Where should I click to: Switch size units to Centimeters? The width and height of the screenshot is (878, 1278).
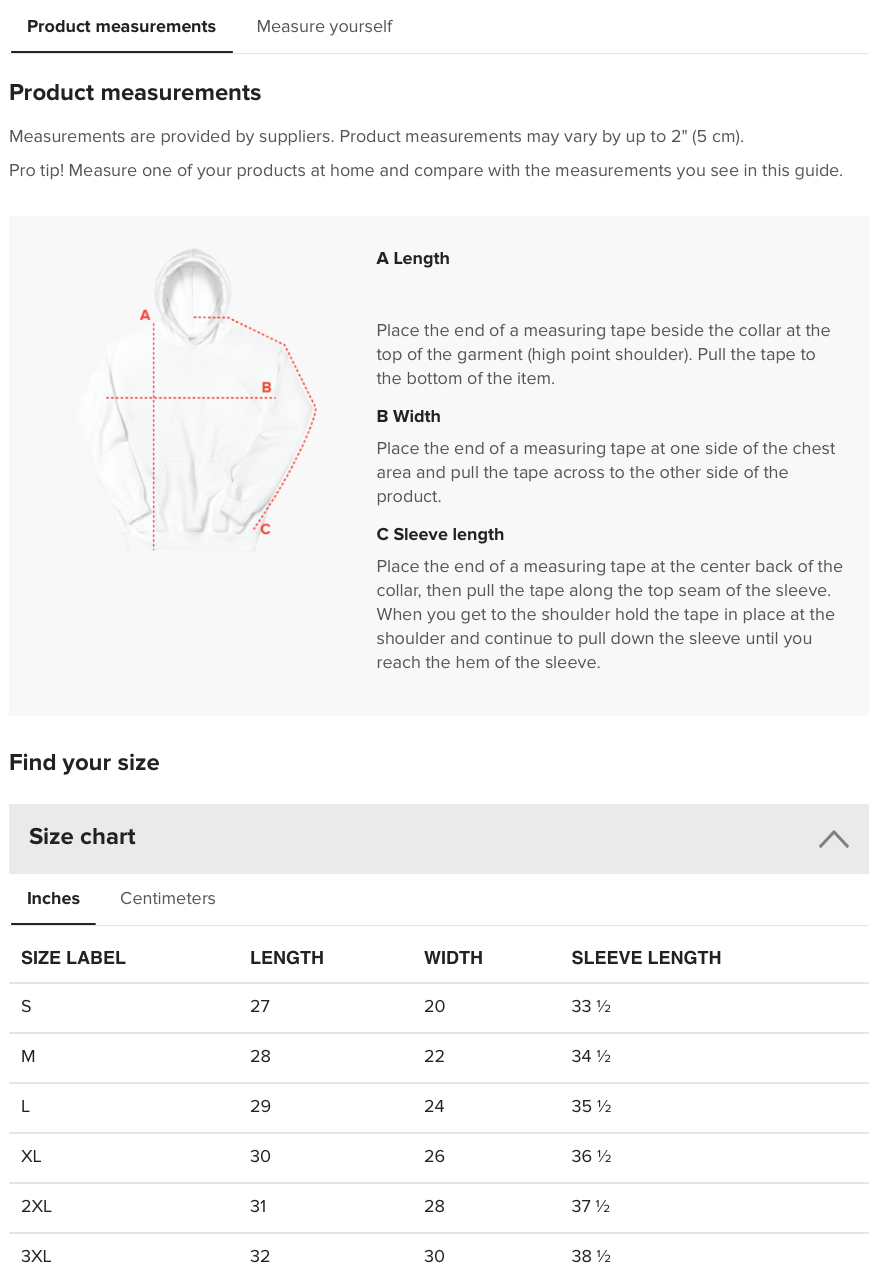click(168, 898)
